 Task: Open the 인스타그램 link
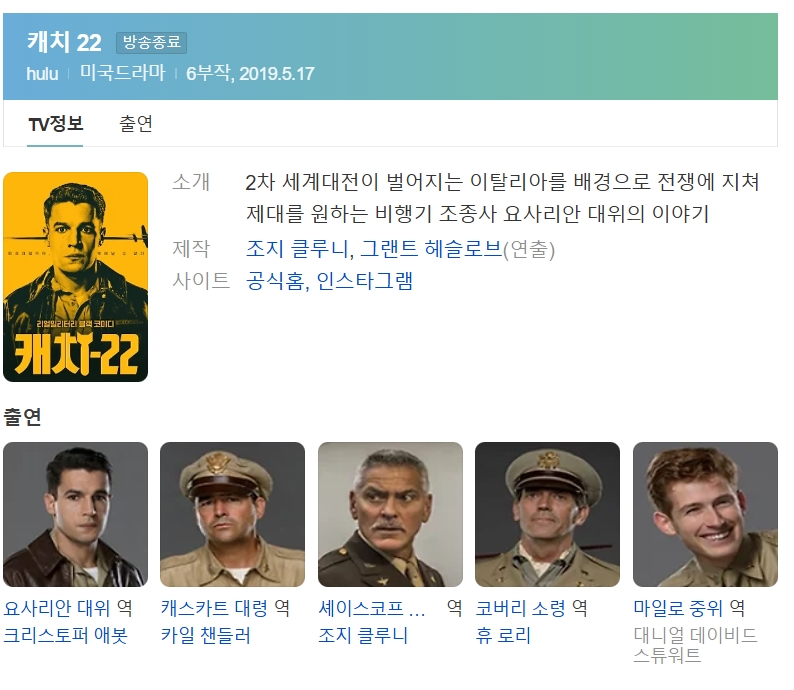point(365,281)
